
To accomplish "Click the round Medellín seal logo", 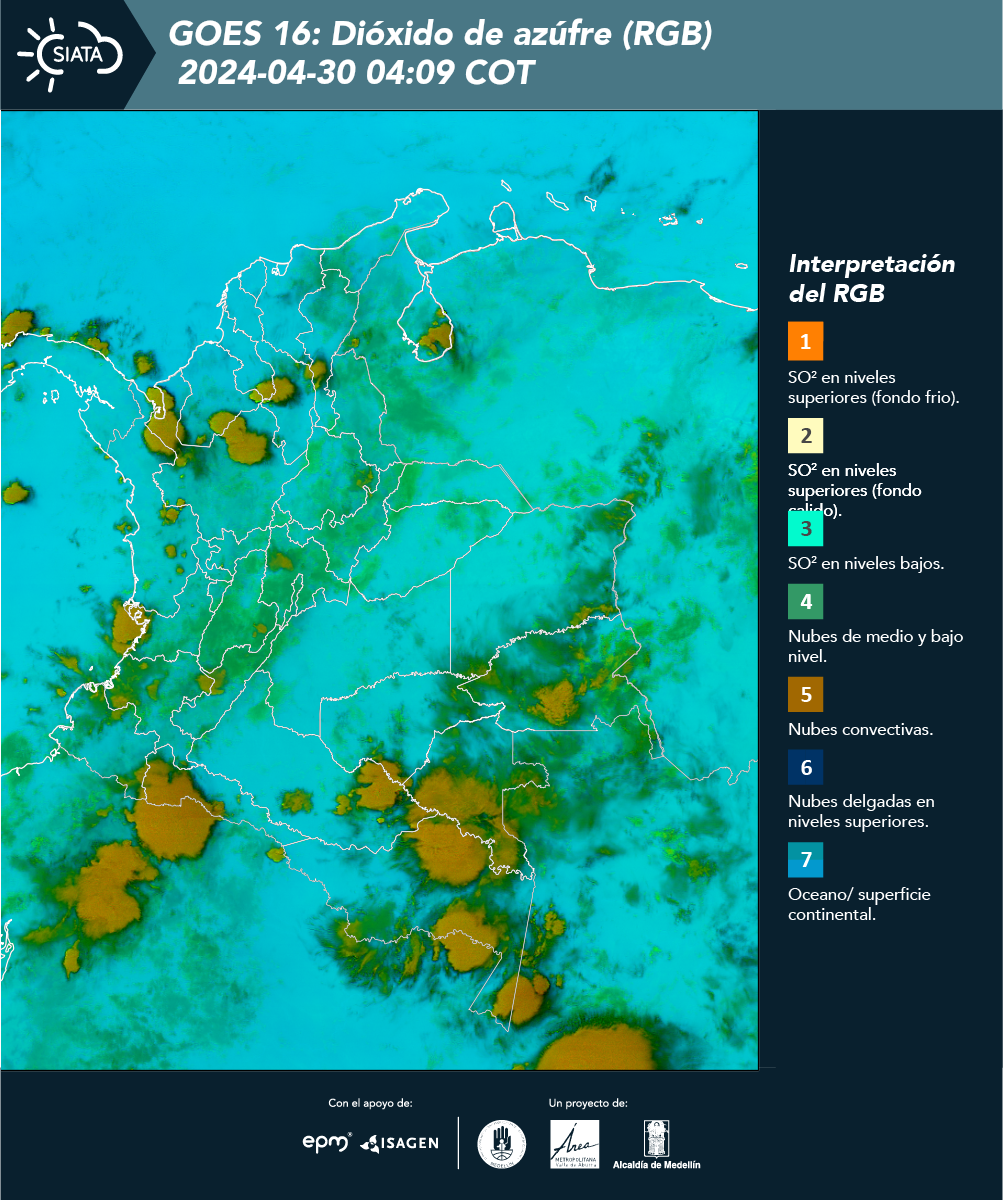I will pyautogui.click(x=502, y=1144).
